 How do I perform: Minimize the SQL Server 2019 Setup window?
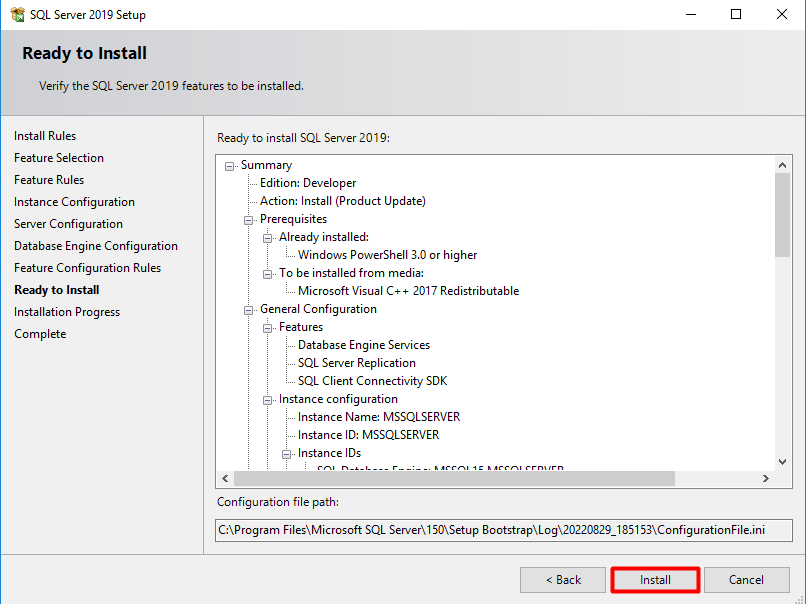pos(691,14)
